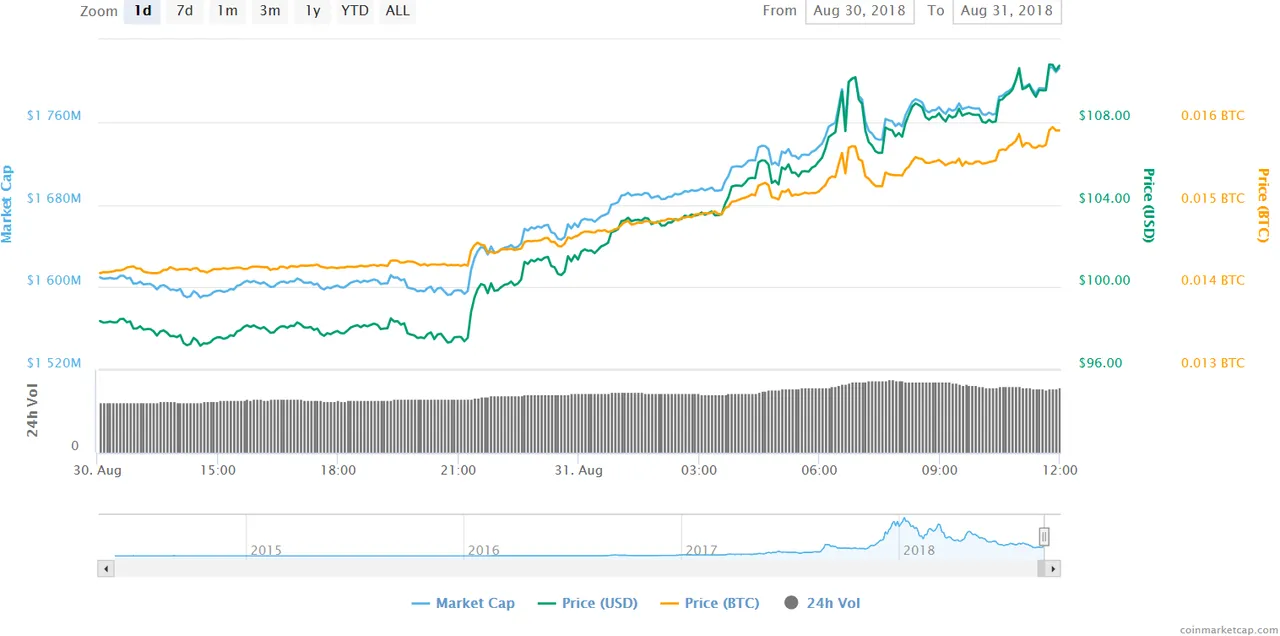Click the $1 520M market cap axis label
The width and height of the screenshot is (1280, 636).
pyautogui.click(x=54, y=363)
